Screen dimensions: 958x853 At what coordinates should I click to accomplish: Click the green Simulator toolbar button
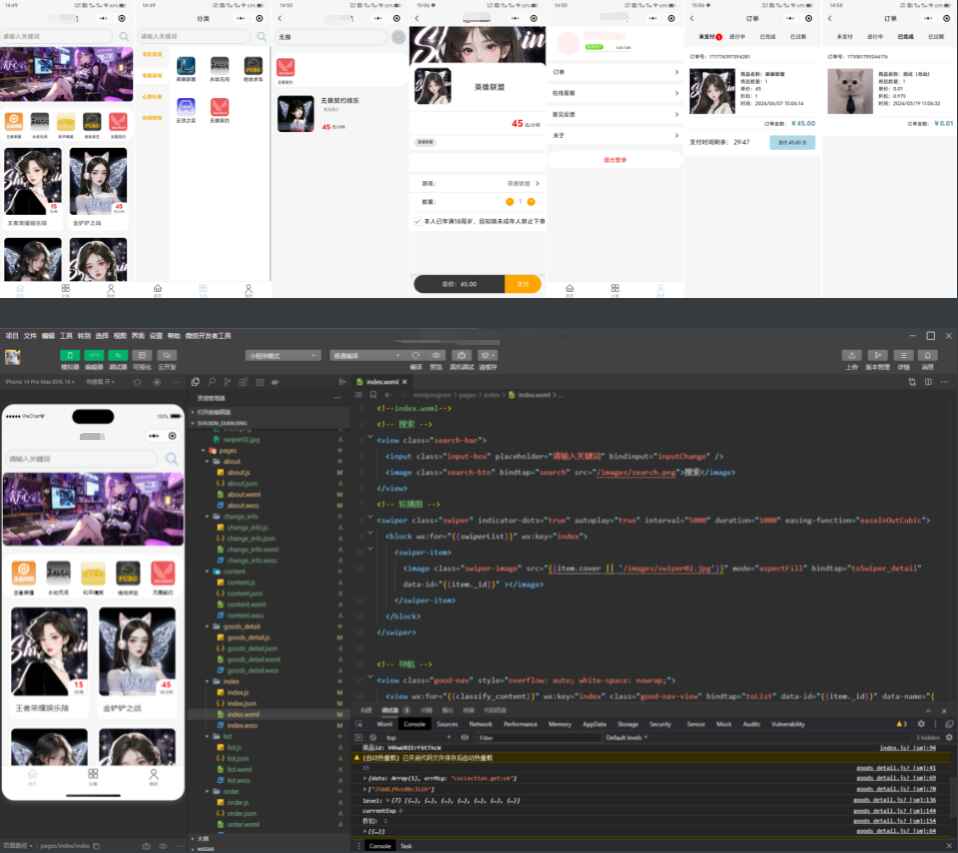coord(70,355)
